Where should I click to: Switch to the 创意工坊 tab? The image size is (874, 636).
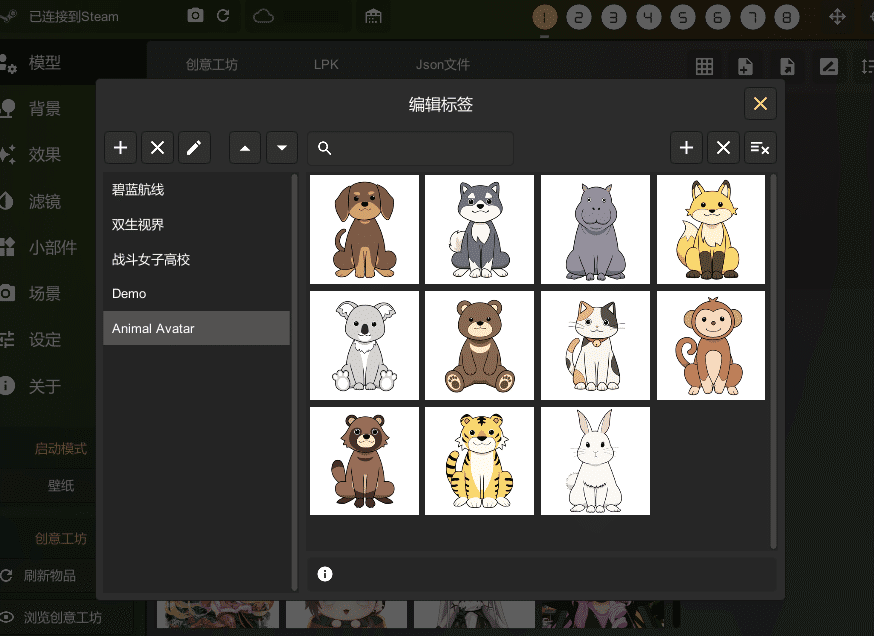[212, 65]
